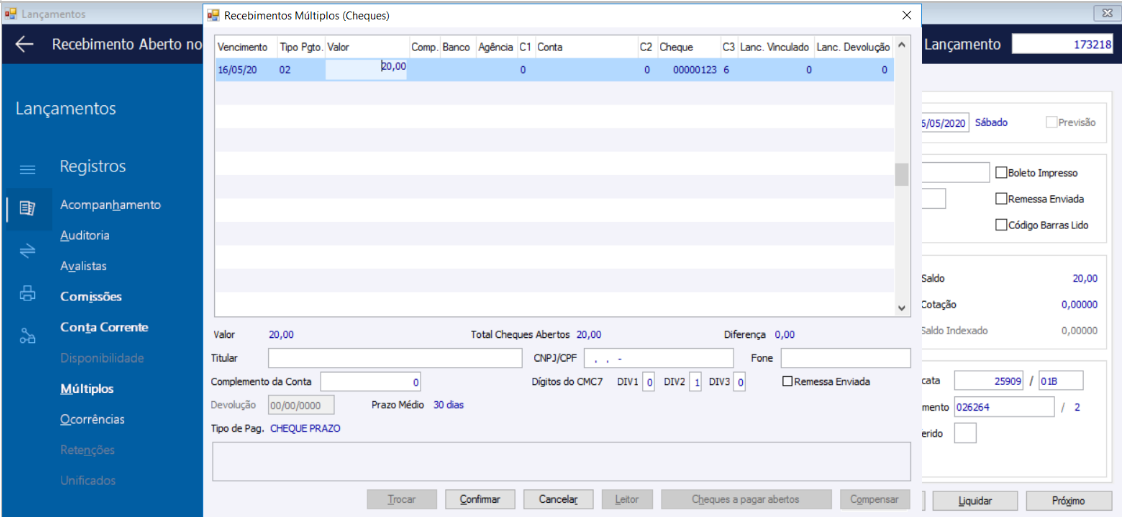The image size is (1122, 517).
Task: Click the Lançamentos window title icon
Action: [11, 14]
